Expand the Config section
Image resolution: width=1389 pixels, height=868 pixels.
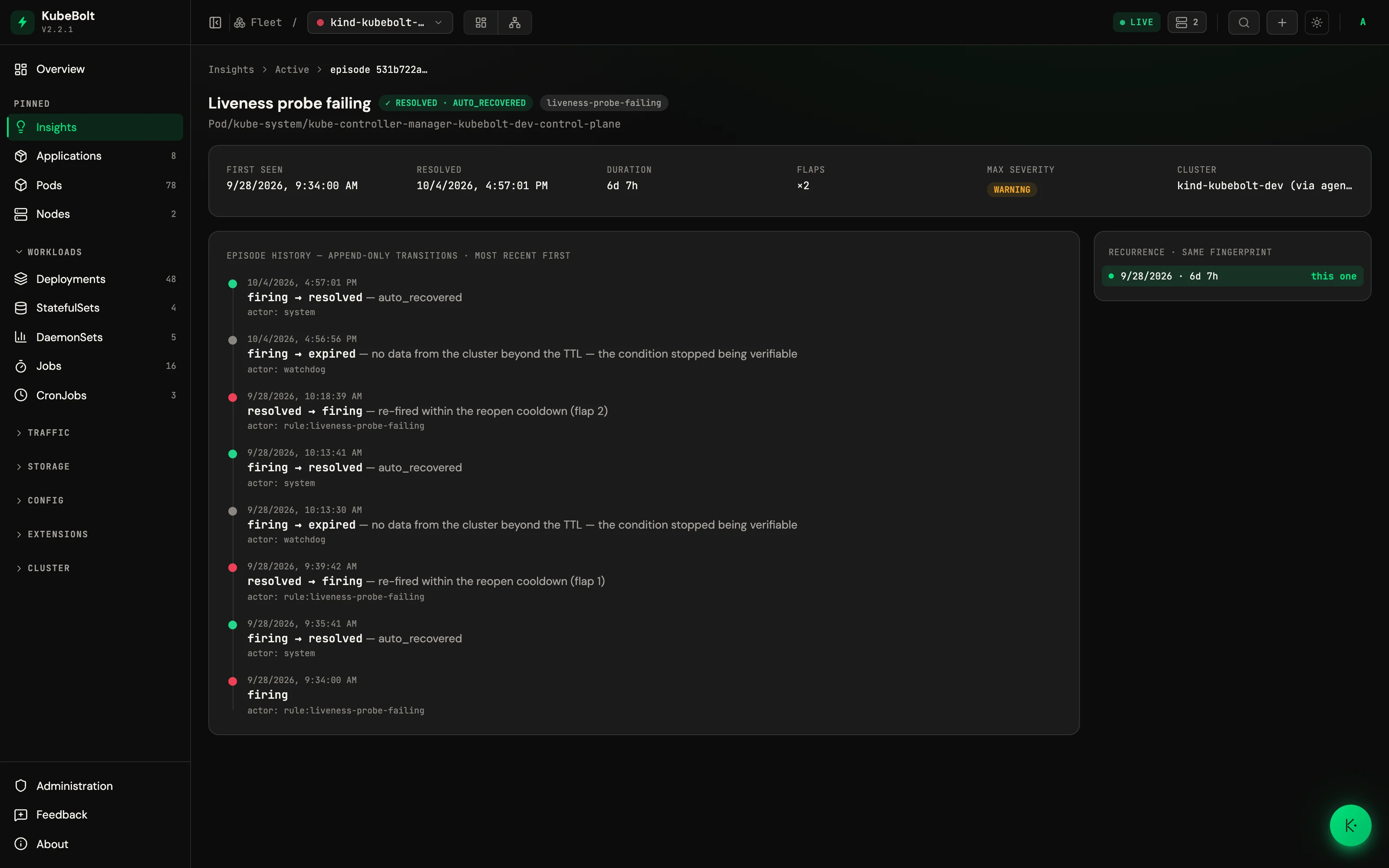tap(40, 500)
